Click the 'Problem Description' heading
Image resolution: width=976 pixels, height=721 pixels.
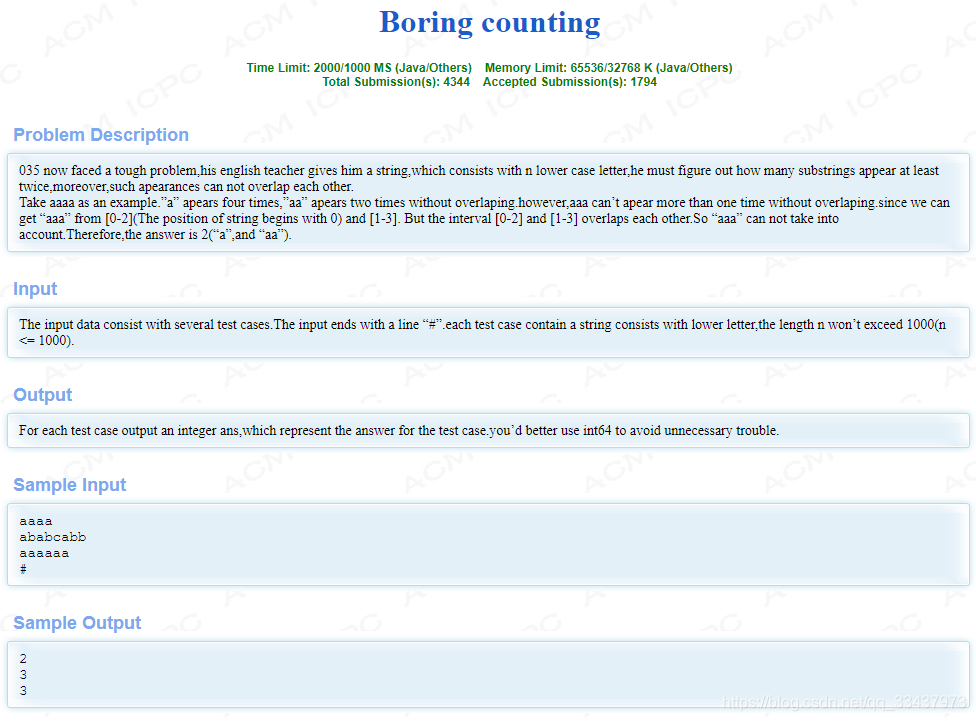101,135
